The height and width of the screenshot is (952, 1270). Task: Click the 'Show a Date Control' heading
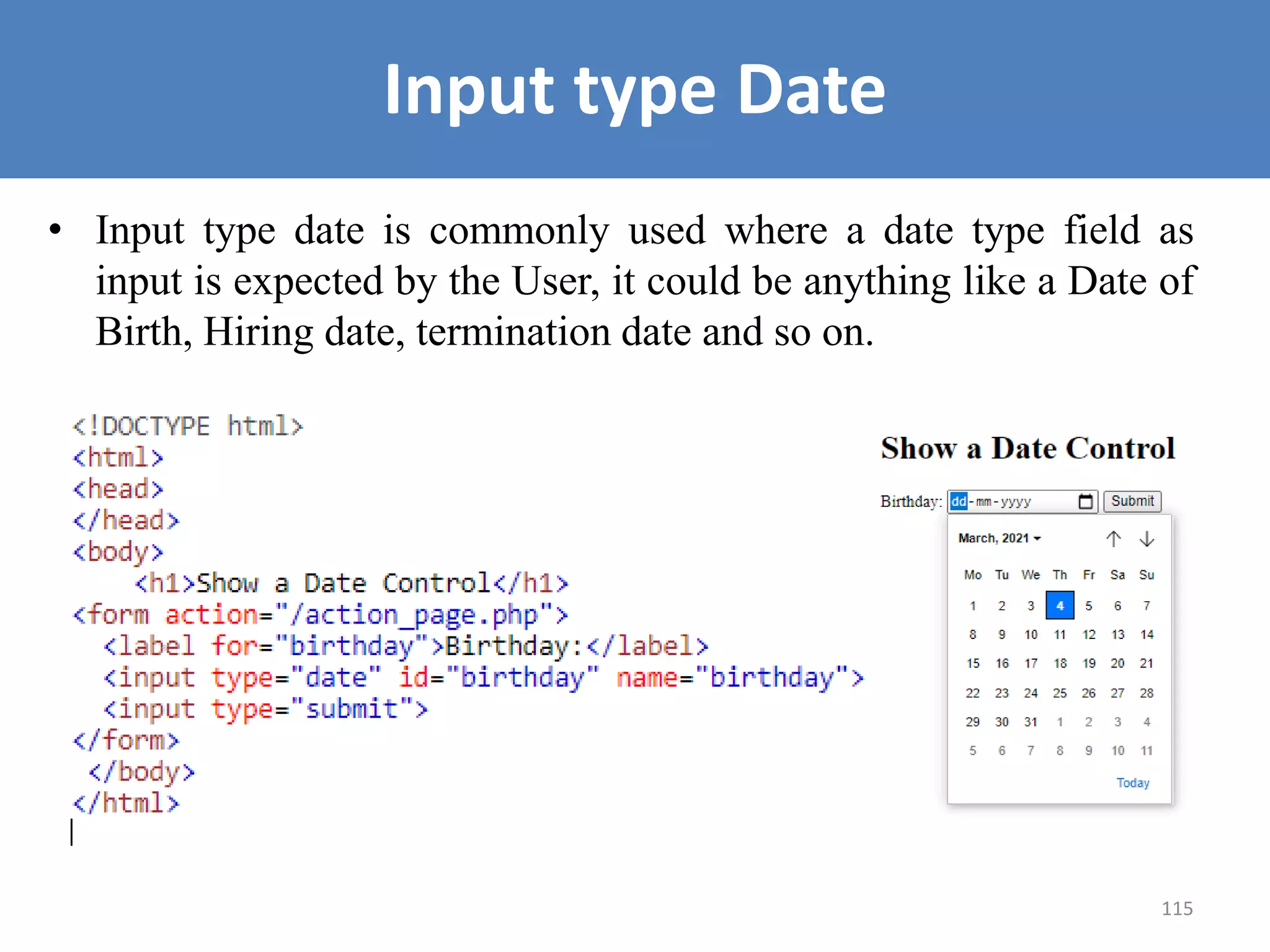pyautogui.click(x=1028, y=448)
